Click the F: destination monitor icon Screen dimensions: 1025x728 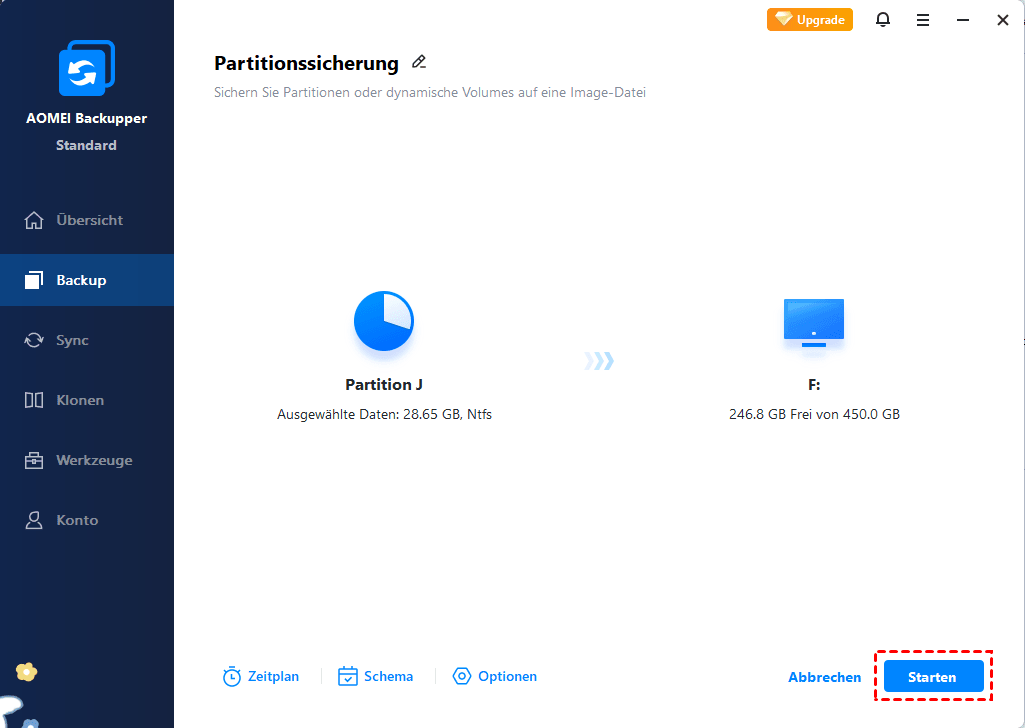(814, 323)
